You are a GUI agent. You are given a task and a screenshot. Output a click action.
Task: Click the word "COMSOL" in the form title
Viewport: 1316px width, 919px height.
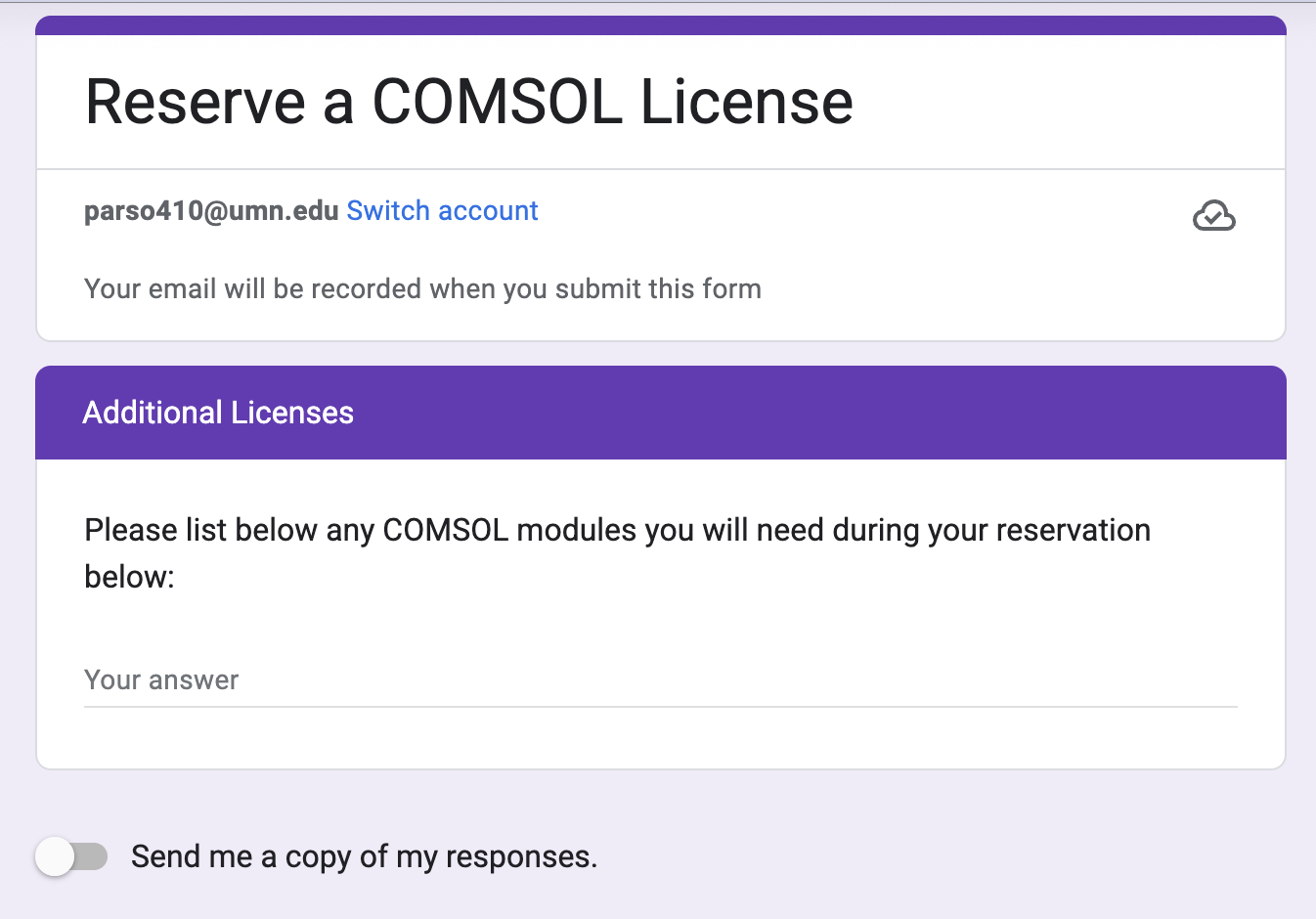497,102
